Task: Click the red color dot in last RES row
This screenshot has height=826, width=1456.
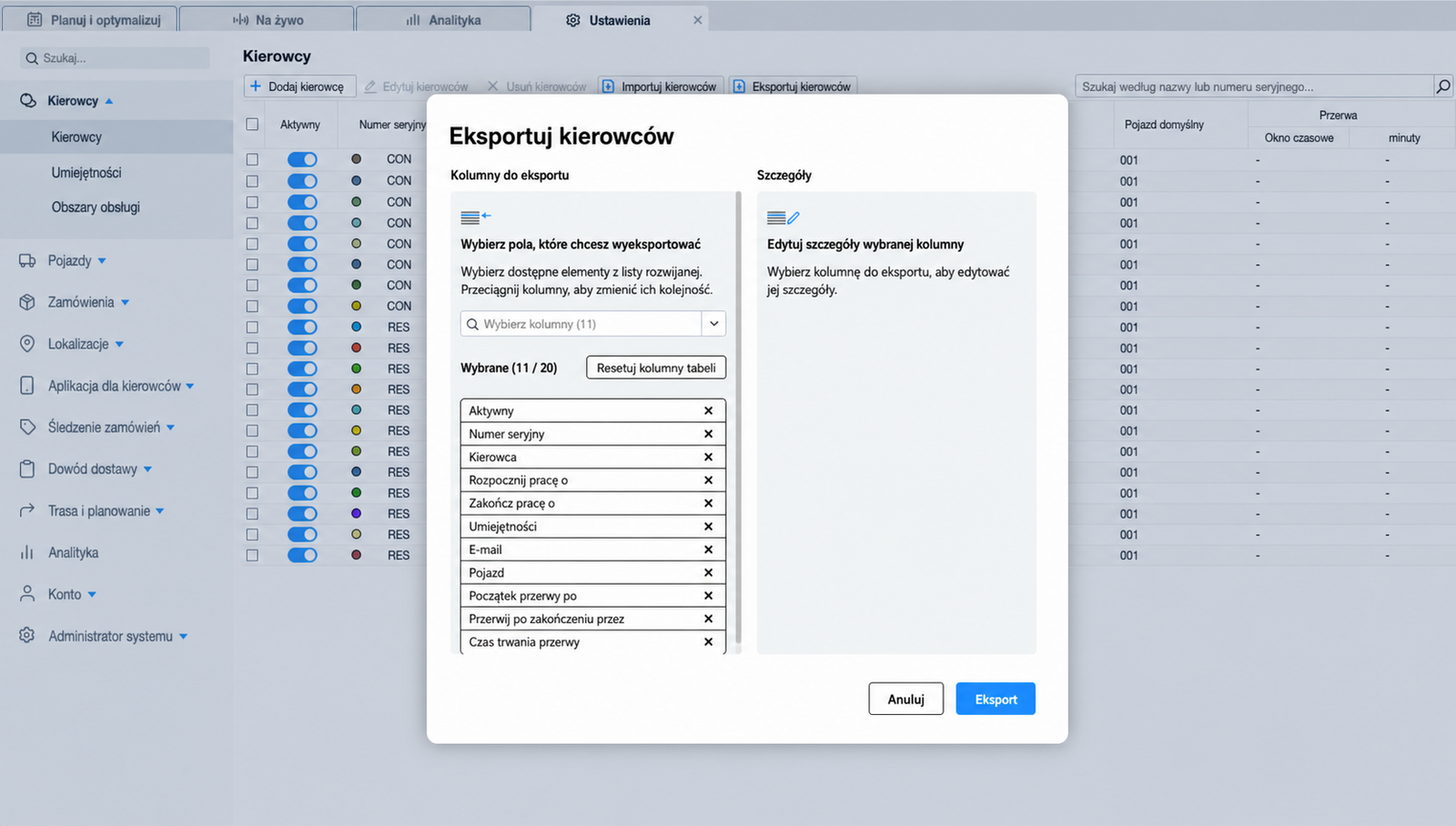Action: [x=357, y=555]
